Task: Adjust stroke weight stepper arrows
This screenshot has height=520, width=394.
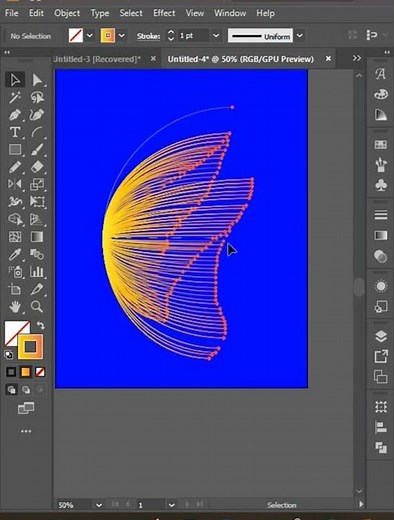Action: [171, 35]
